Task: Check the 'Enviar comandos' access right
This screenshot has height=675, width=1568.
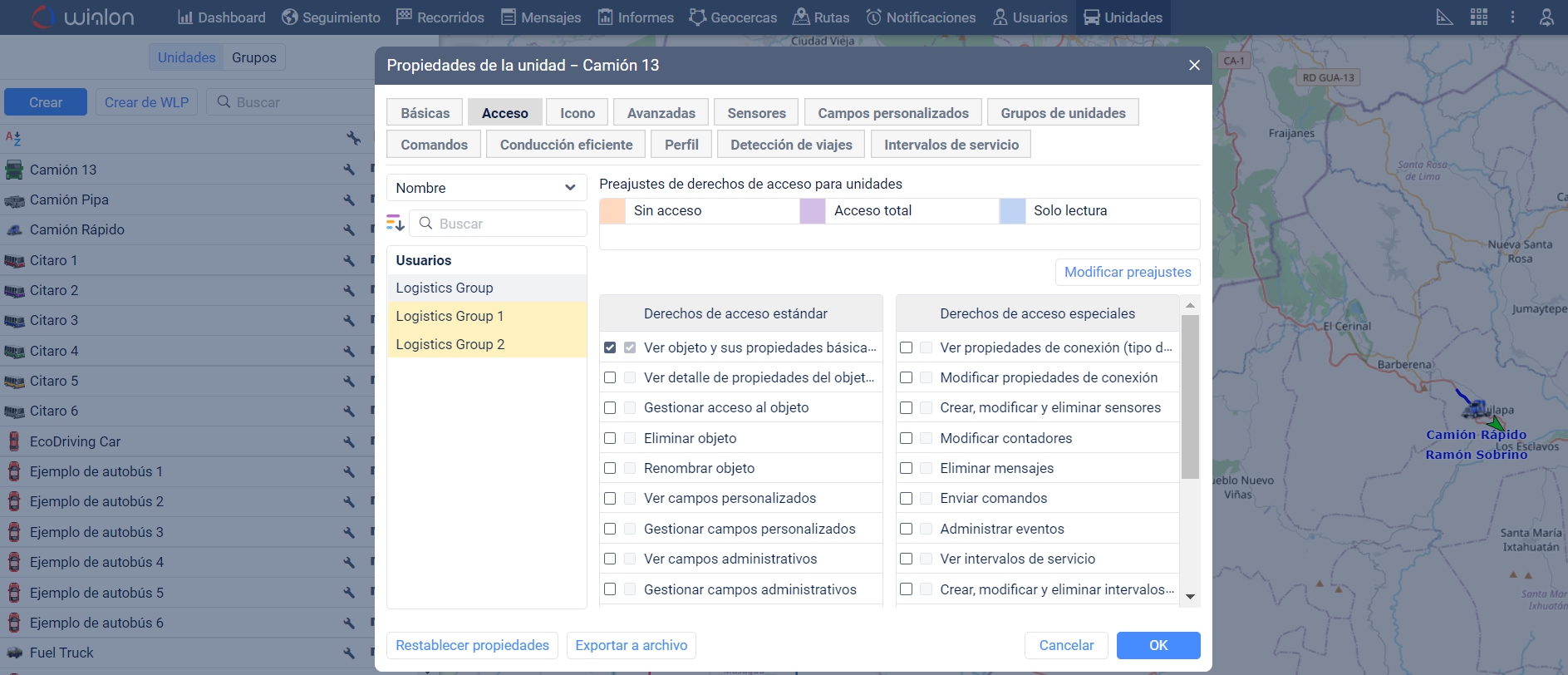Action: pos(906,499)
